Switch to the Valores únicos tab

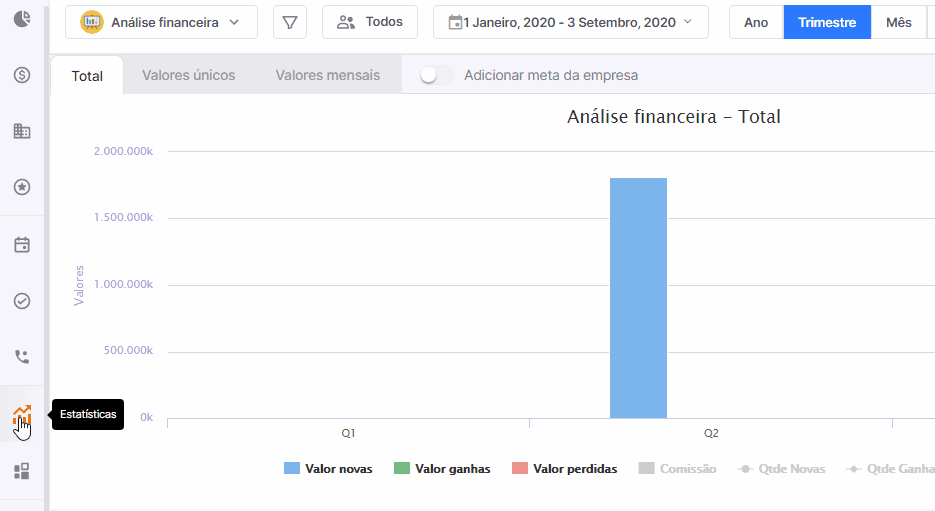point(188,75)
